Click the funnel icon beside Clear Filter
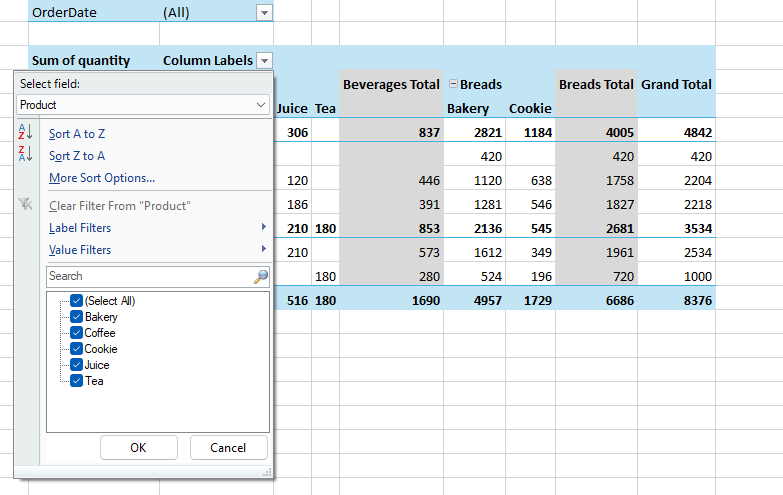 26,205
